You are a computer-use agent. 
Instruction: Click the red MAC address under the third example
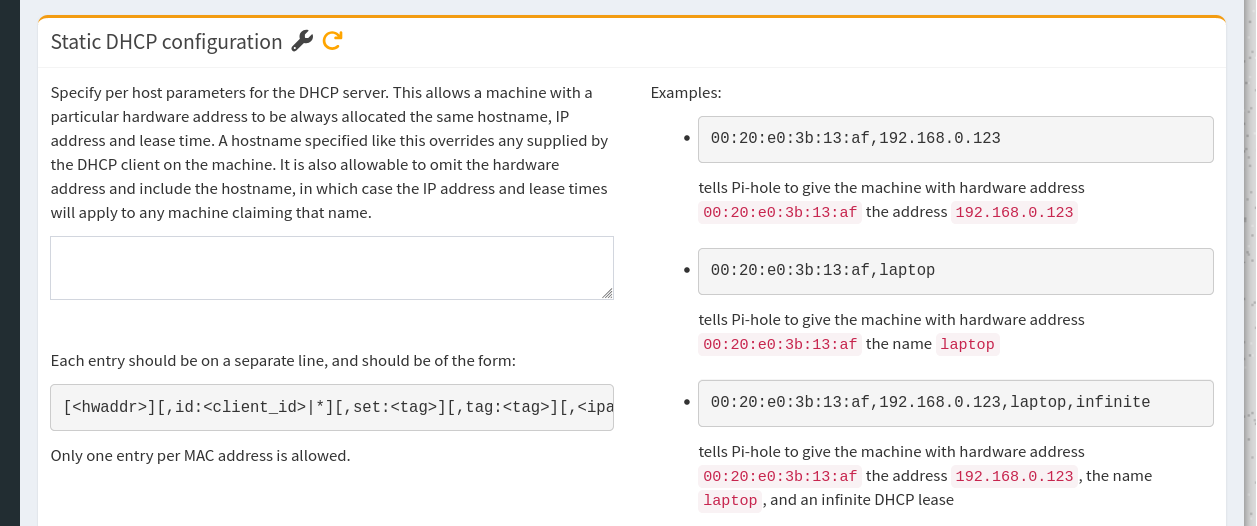point(780,477)
